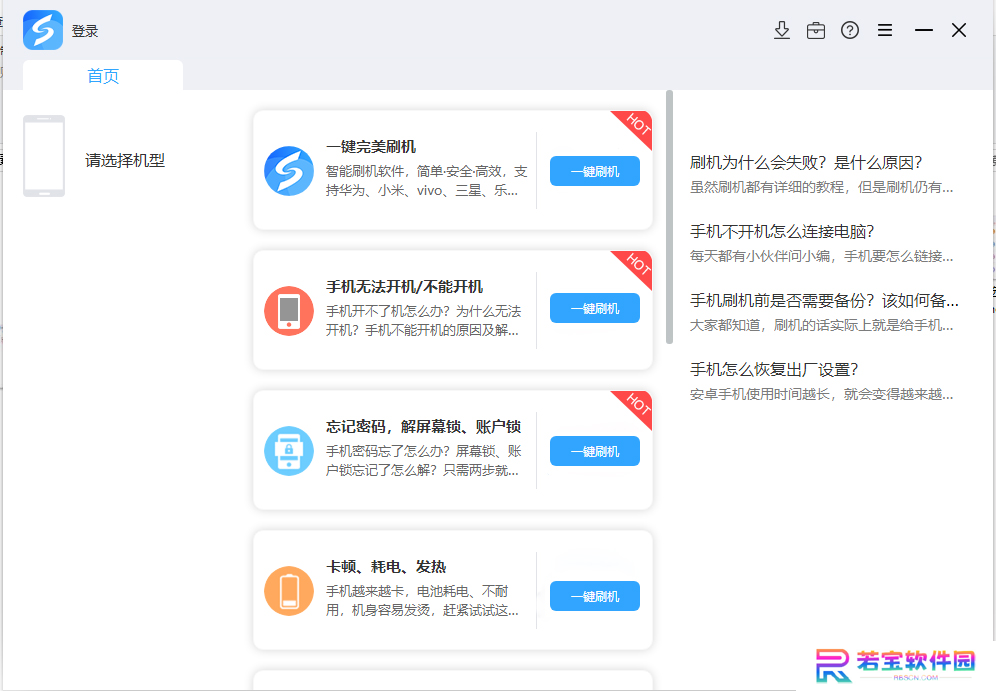Viewport: 996px width, 691px height.
Task: Click description 大家都知道，刷机的话实际上
Action: pos(821,325)
